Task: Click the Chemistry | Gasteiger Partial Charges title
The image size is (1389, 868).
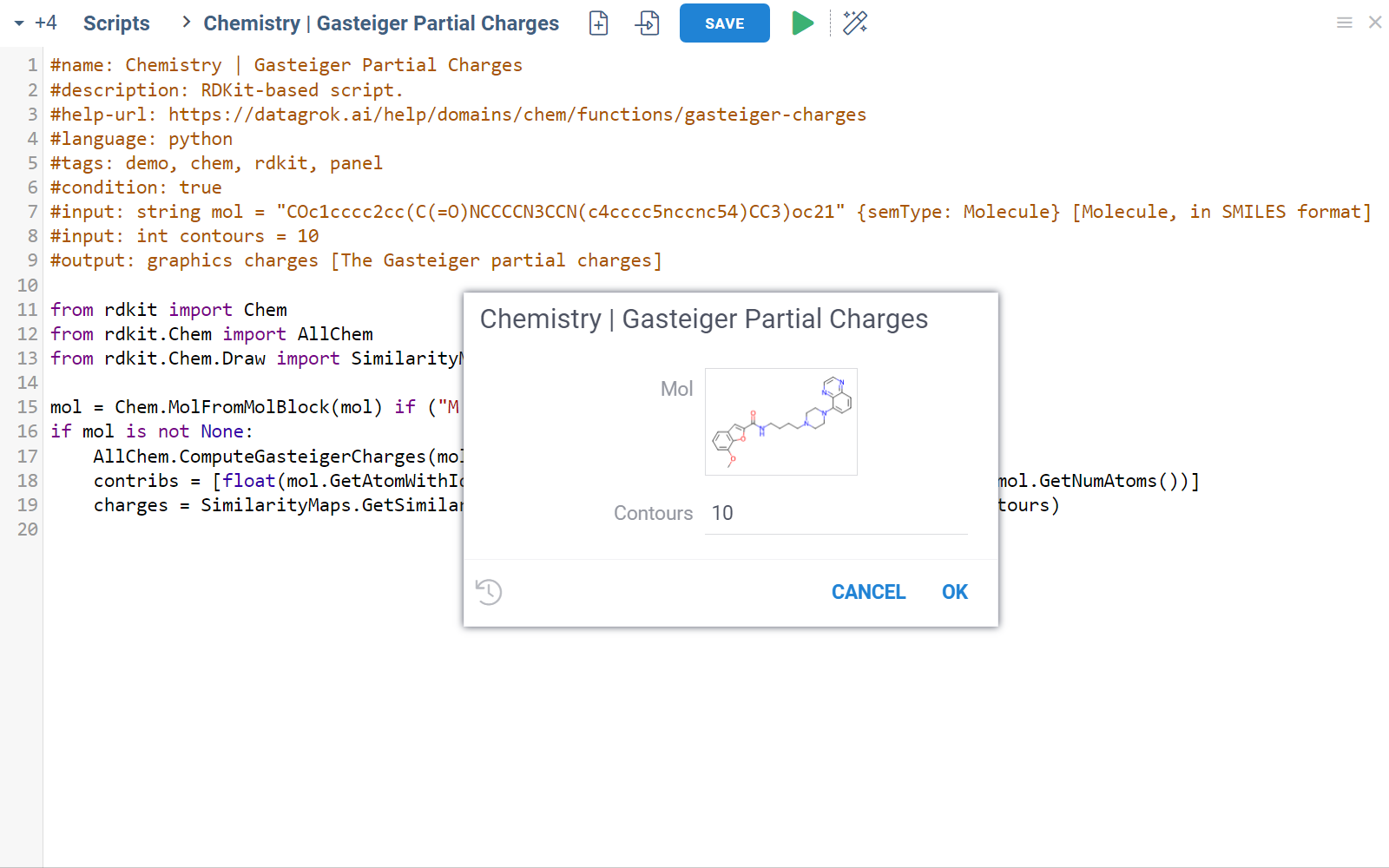Action: click(380, 23)
